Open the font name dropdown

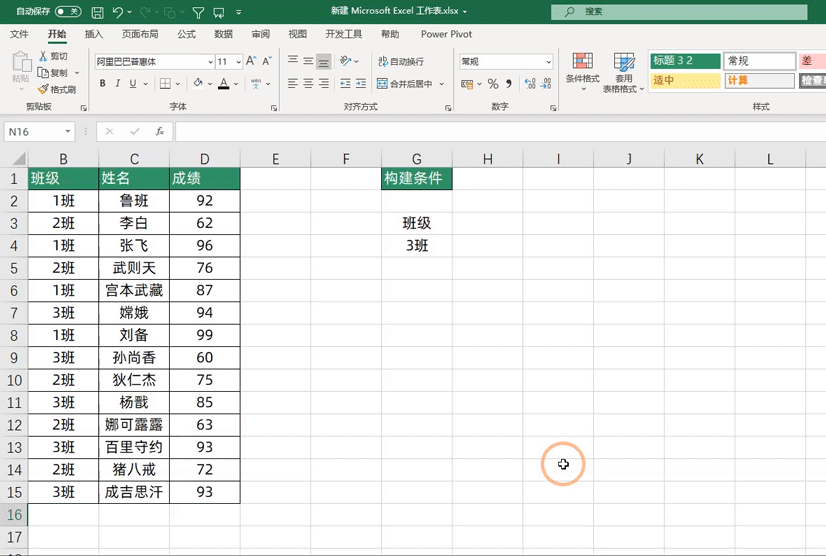point(210,62)
